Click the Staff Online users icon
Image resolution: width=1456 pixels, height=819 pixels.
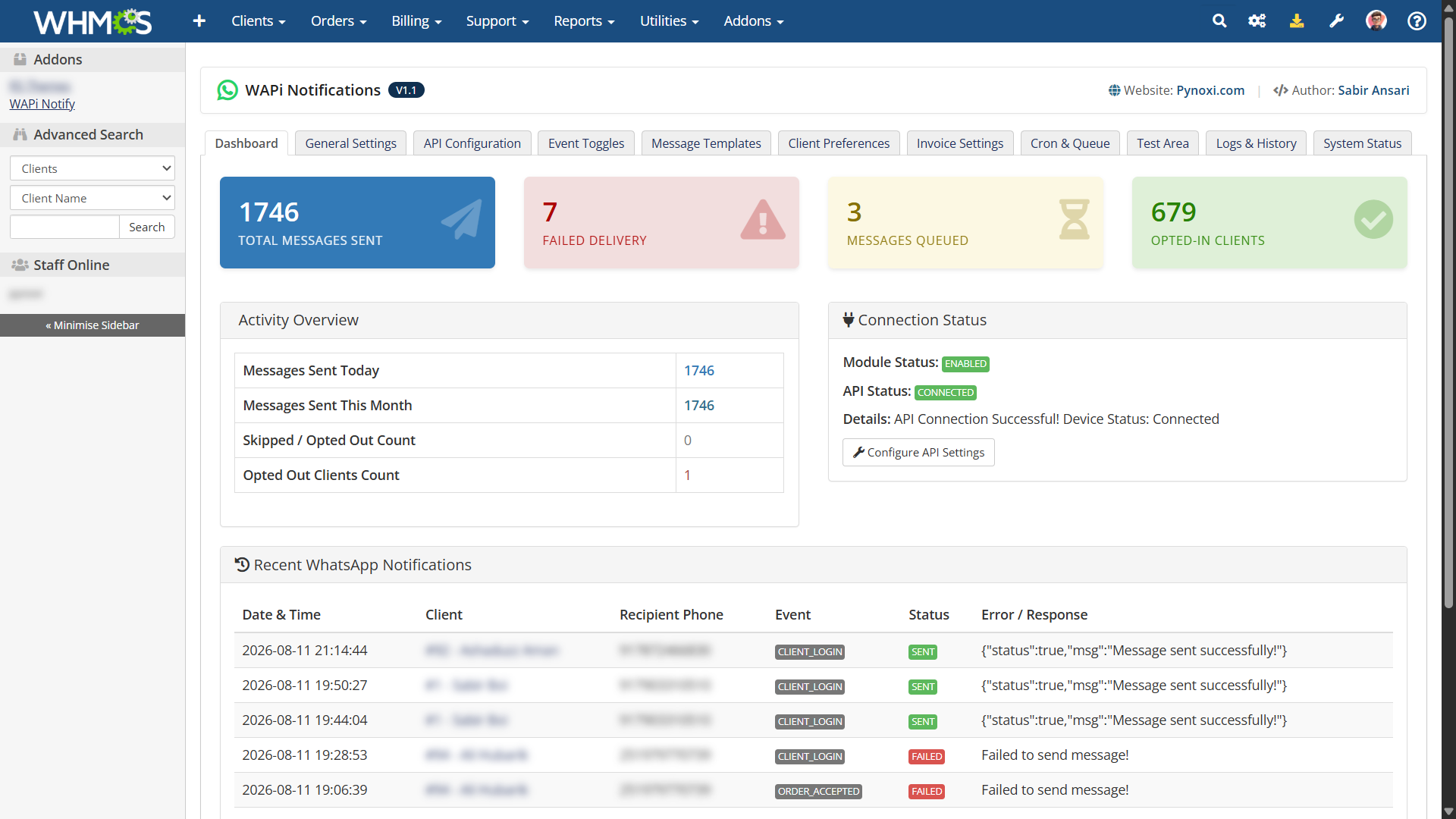click(x=20, y=265)
